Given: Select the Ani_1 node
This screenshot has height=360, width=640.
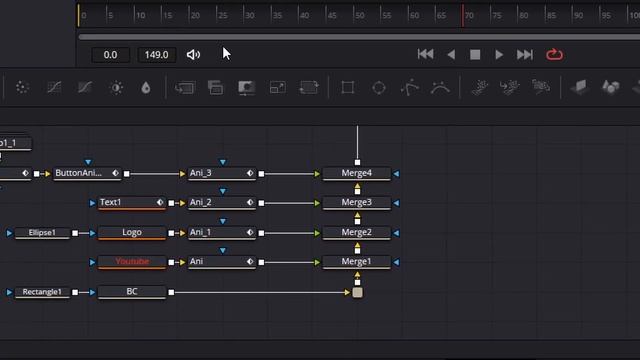Looking at the screenshot, I should pyautogui.click(x=222, y=233).
